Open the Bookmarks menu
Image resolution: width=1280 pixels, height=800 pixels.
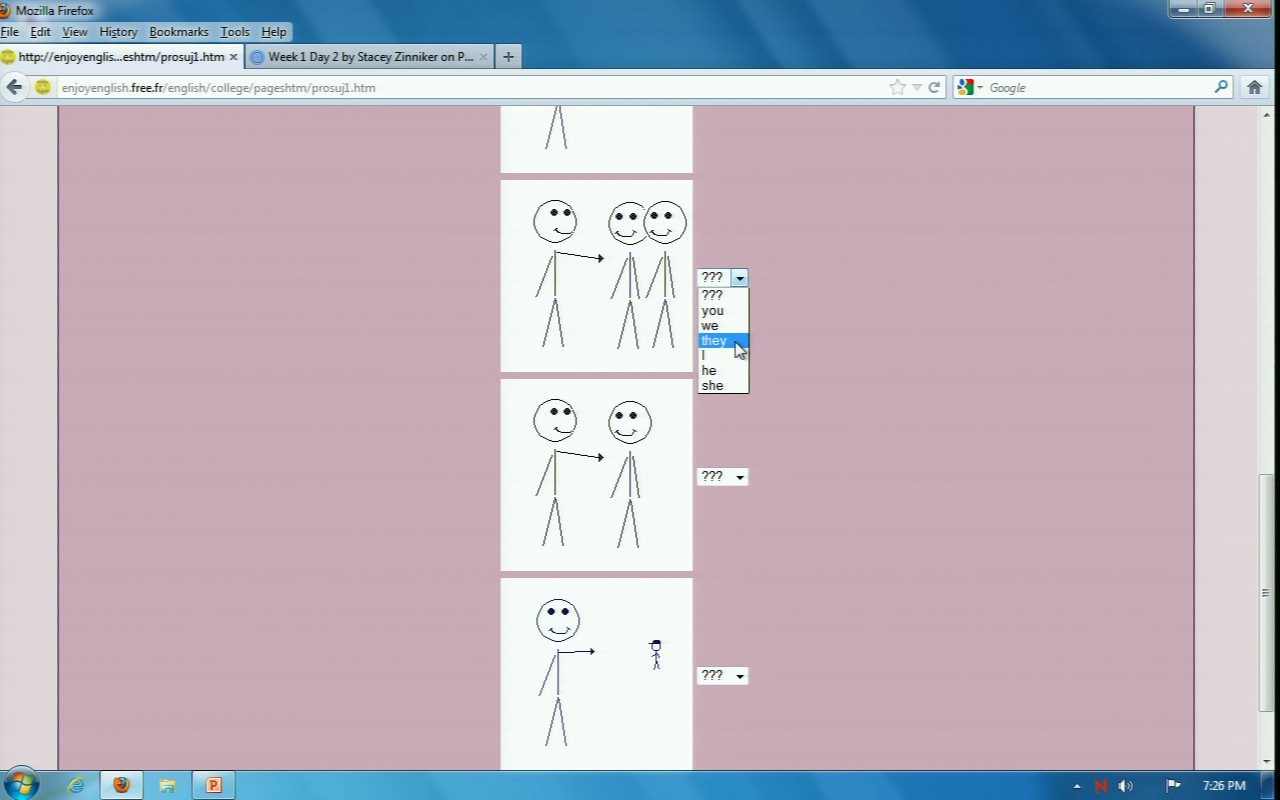pos(178,32)
